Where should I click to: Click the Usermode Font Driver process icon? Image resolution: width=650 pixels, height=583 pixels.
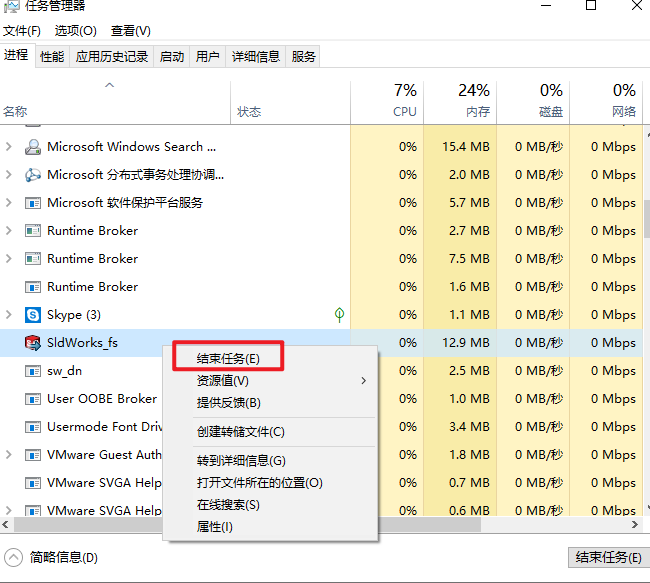coord(32,427)
